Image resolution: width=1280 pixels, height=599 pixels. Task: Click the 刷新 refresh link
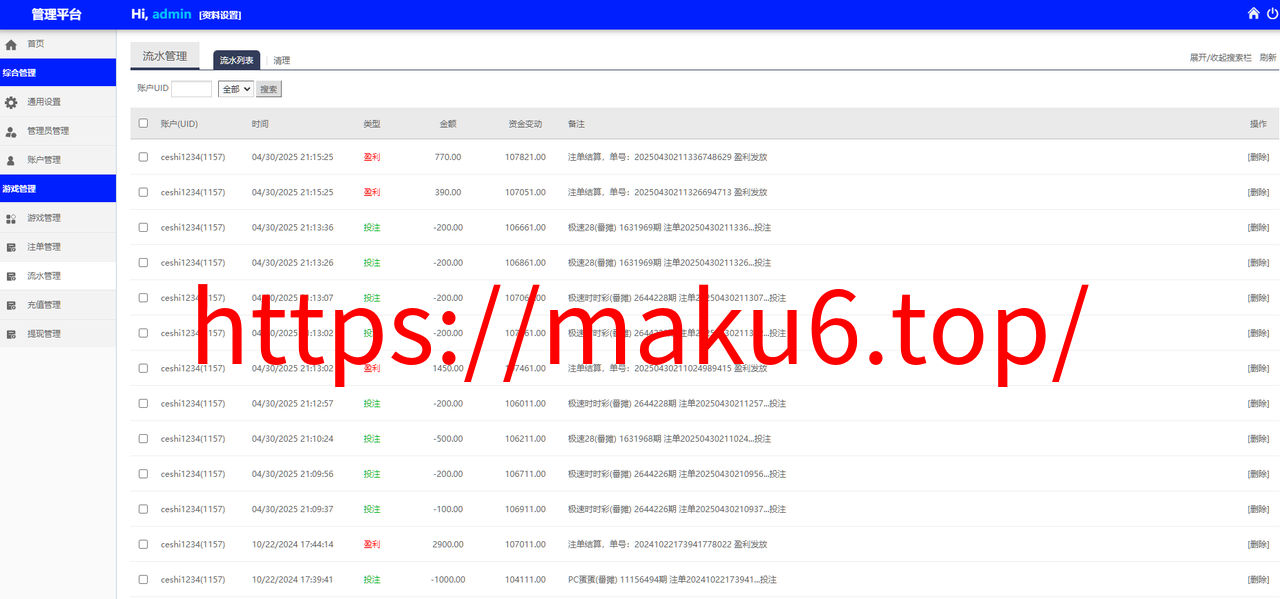point(1268,58)
